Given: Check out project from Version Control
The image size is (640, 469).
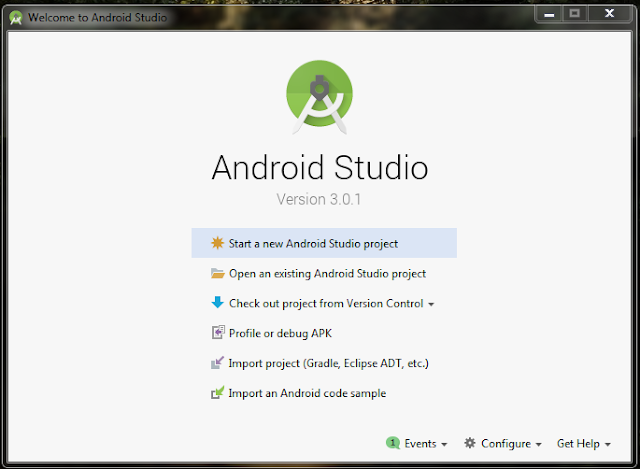Looking at the screenshot, I should (x=326, y=303).
